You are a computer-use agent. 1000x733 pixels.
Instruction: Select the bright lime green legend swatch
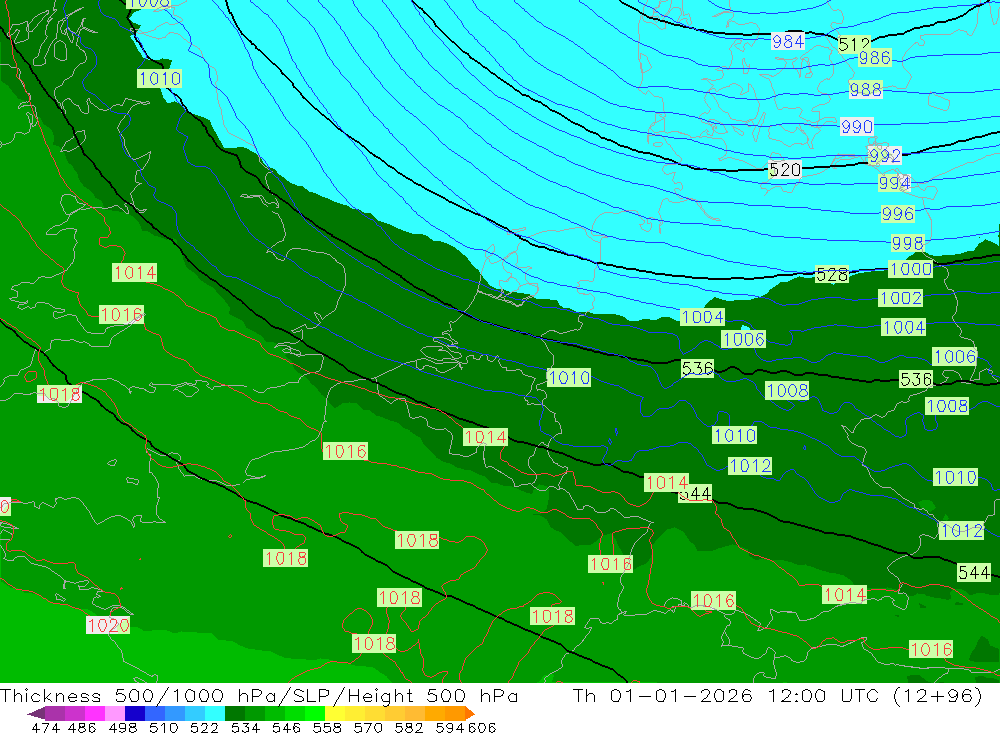click(315, 713)
